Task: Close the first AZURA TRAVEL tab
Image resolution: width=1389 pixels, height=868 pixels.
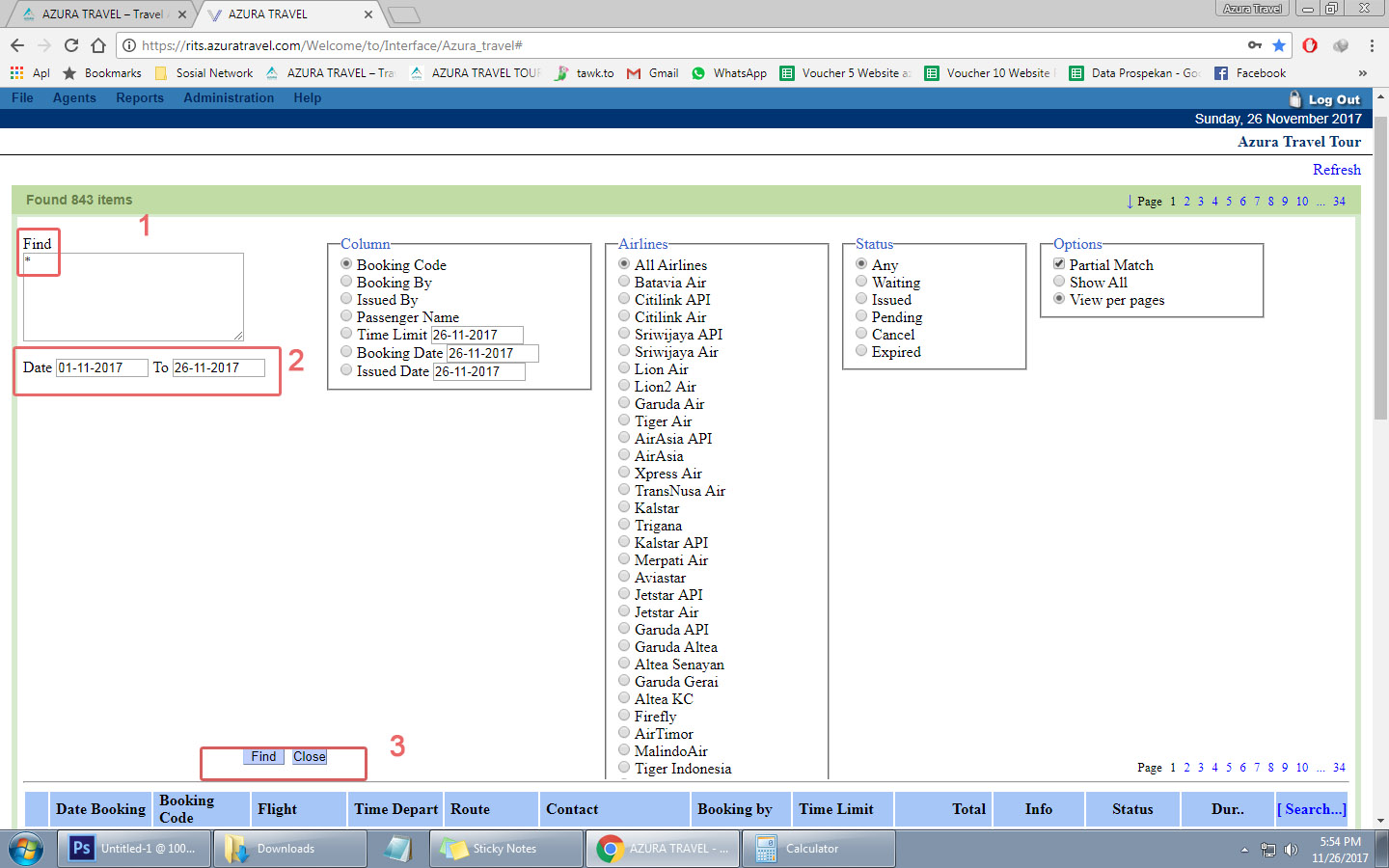Action: 181,14
